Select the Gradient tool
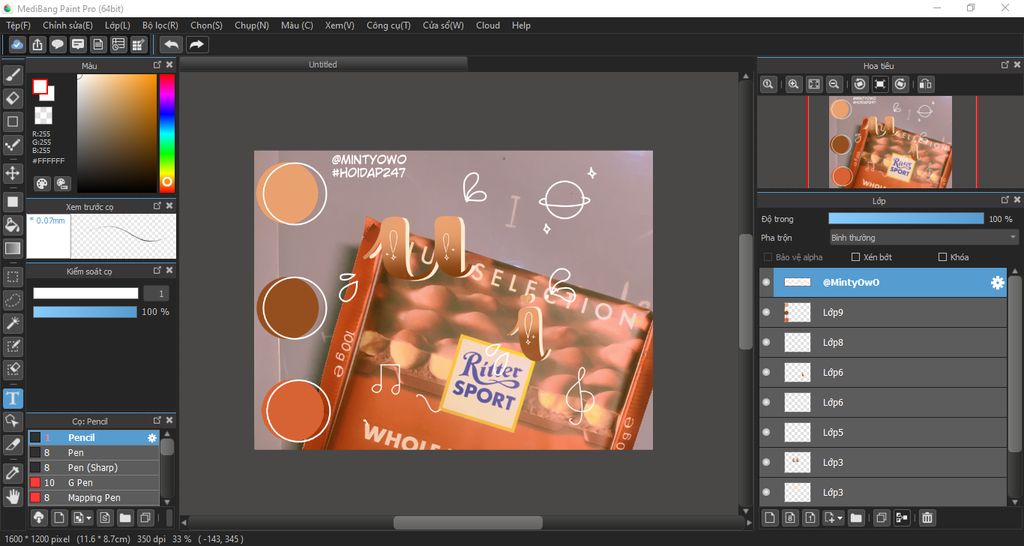Image resolution: width=1024 pixels, height=546 pixels. pyautogui.click(x=12, y=248)
